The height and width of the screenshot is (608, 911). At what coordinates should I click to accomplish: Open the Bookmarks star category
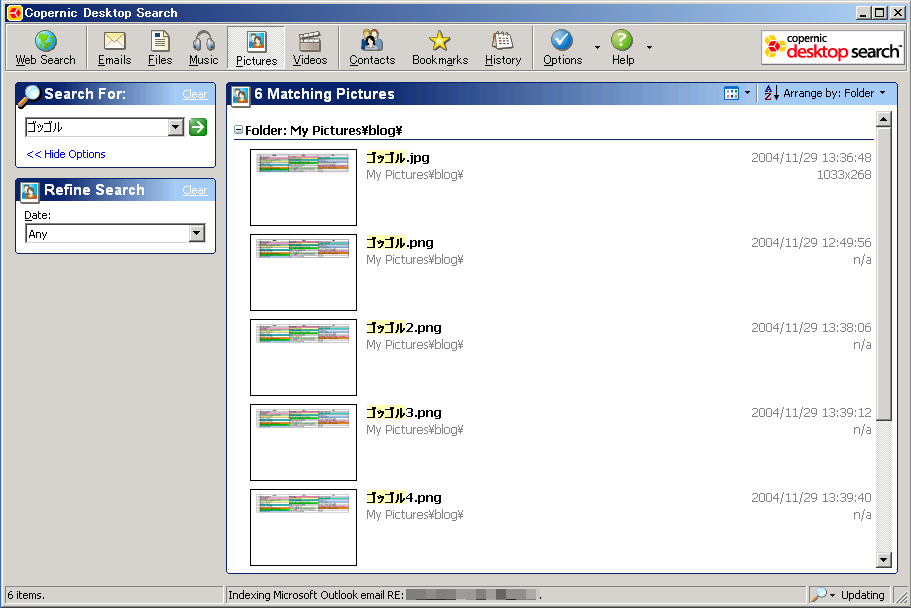coord(440,48)
